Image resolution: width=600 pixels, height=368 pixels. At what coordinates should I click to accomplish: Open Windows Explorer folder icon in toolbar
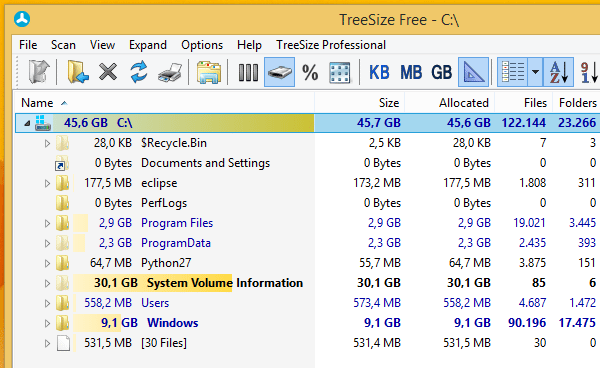point(209,72)
